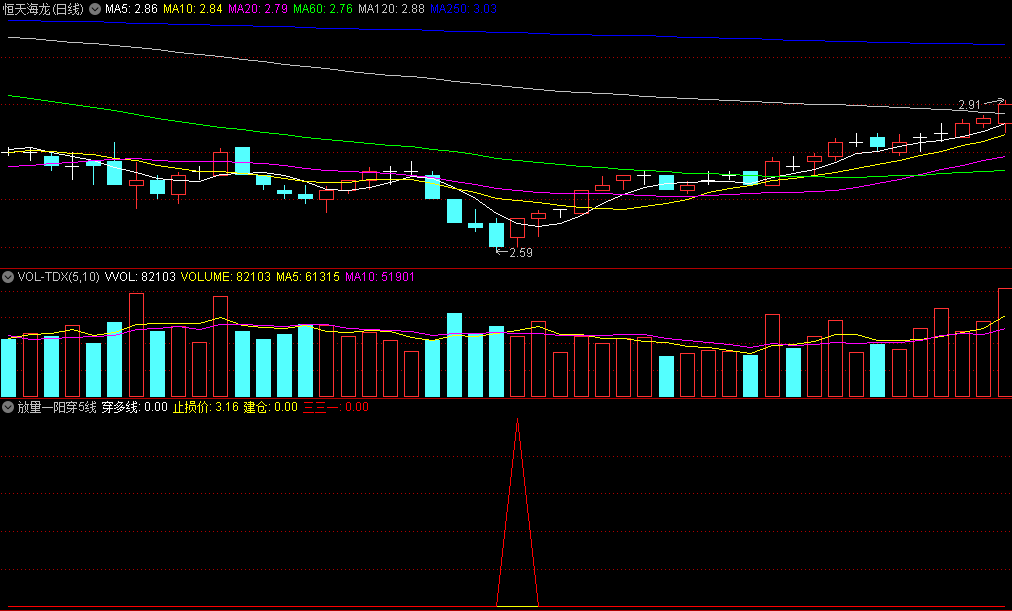Click the 建仓: 0.00 value

click(x=270, y=407)
